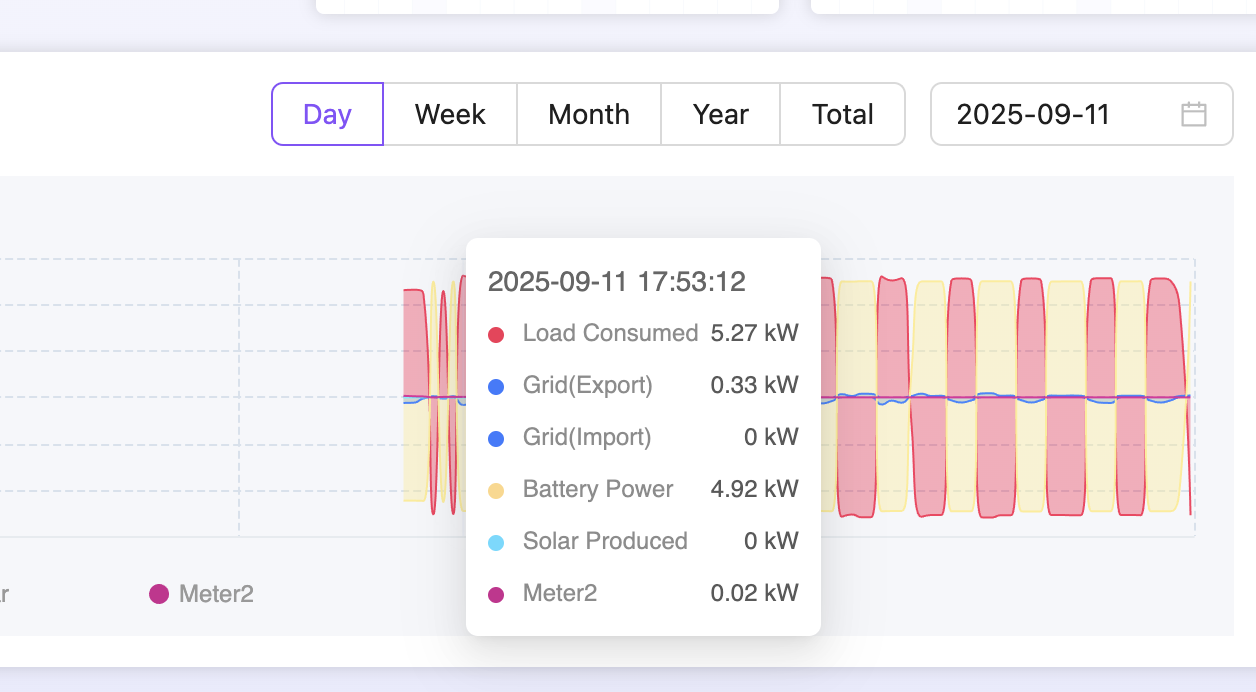Switch to the Week view tab
Screen dimensions: 1256x692
point(450,114)
